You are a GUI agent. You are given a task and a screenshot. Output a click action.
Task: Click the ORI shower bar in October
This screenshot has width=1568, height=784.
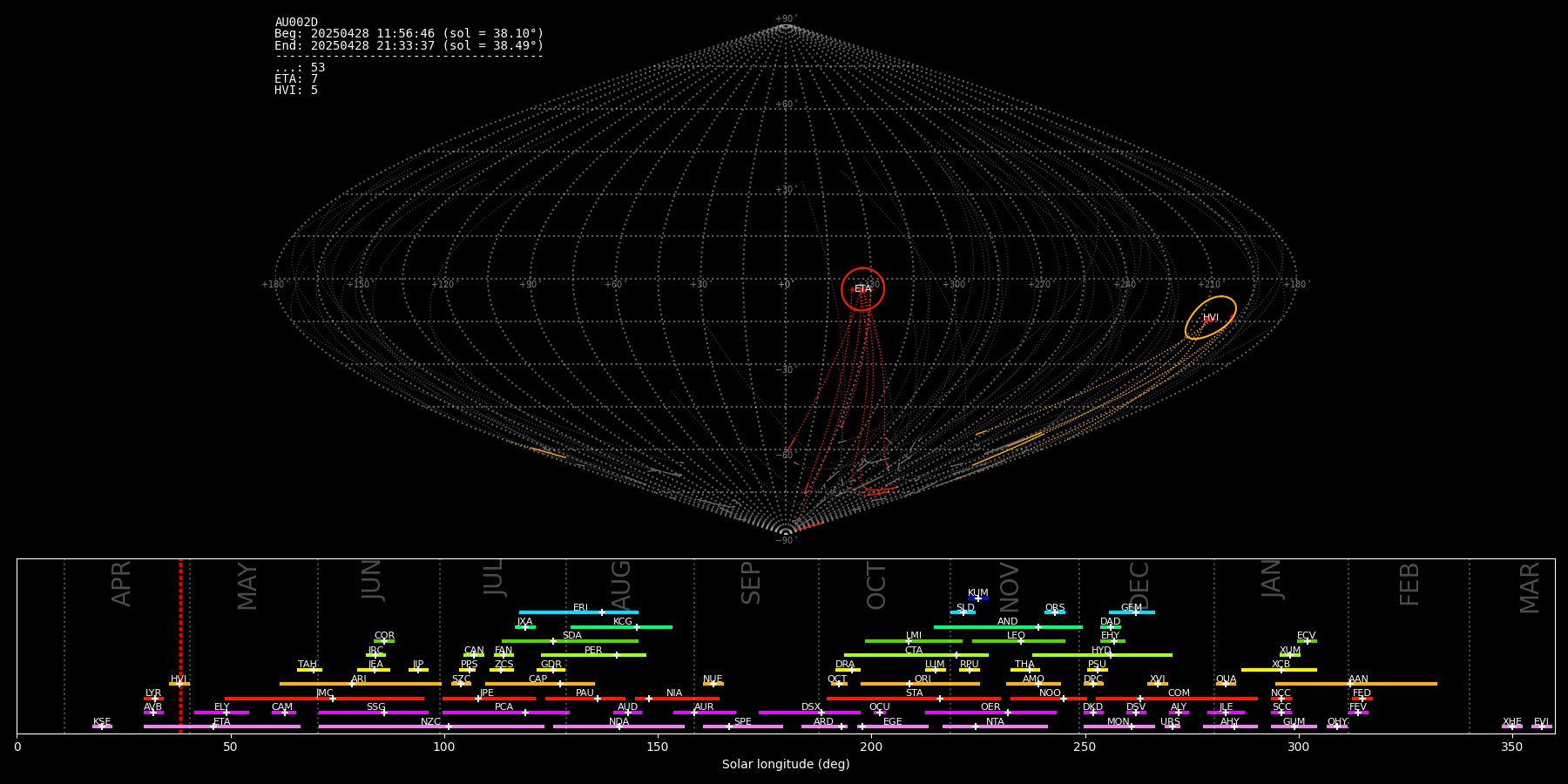point(920,684)
